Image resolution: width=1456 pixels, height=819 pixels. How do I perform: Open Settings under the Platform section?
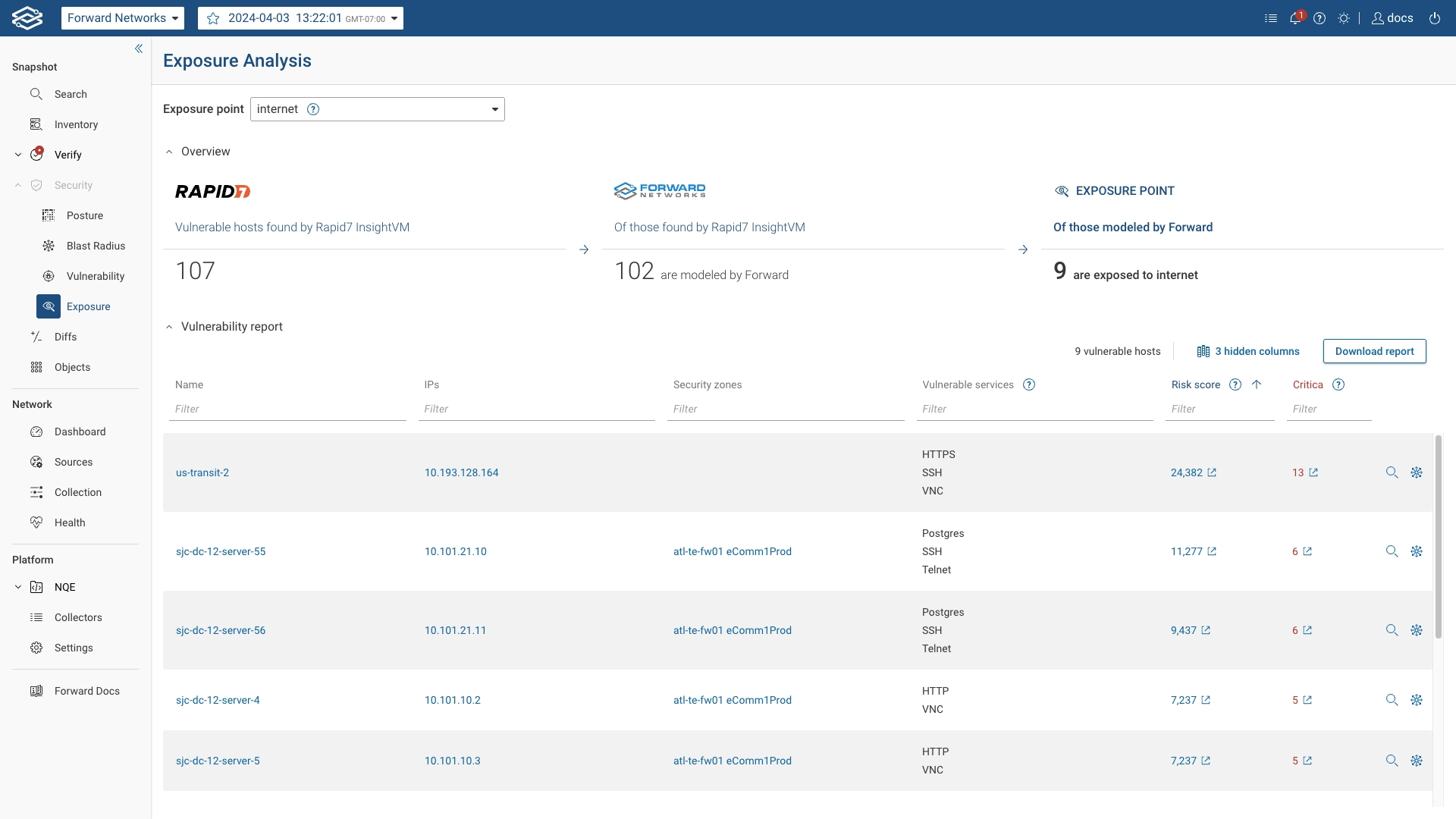pos(73,648)
